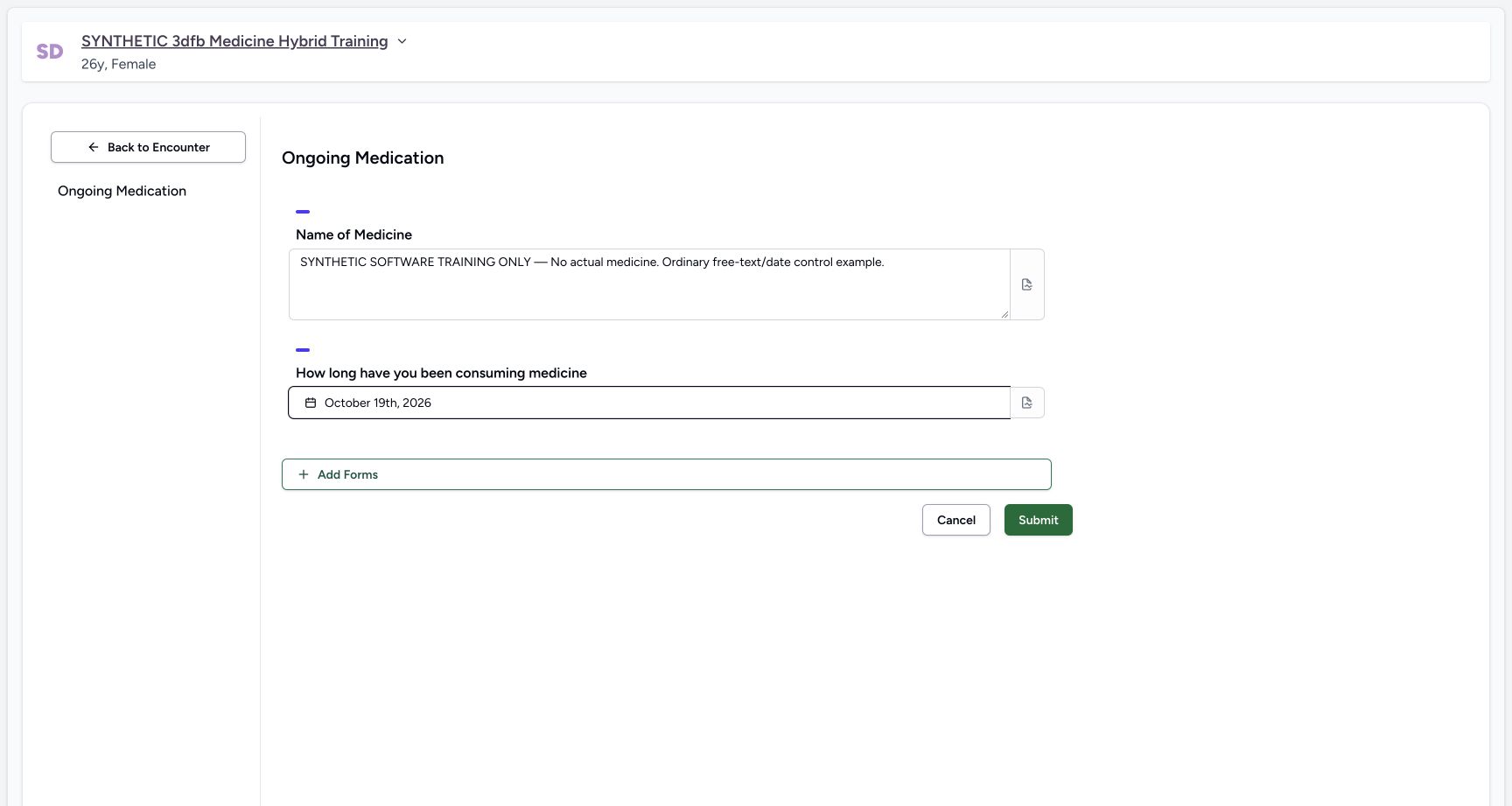Go back using the Back to Encounter button label
Viewport: 1512px width, 806px height.
(158, 147)
